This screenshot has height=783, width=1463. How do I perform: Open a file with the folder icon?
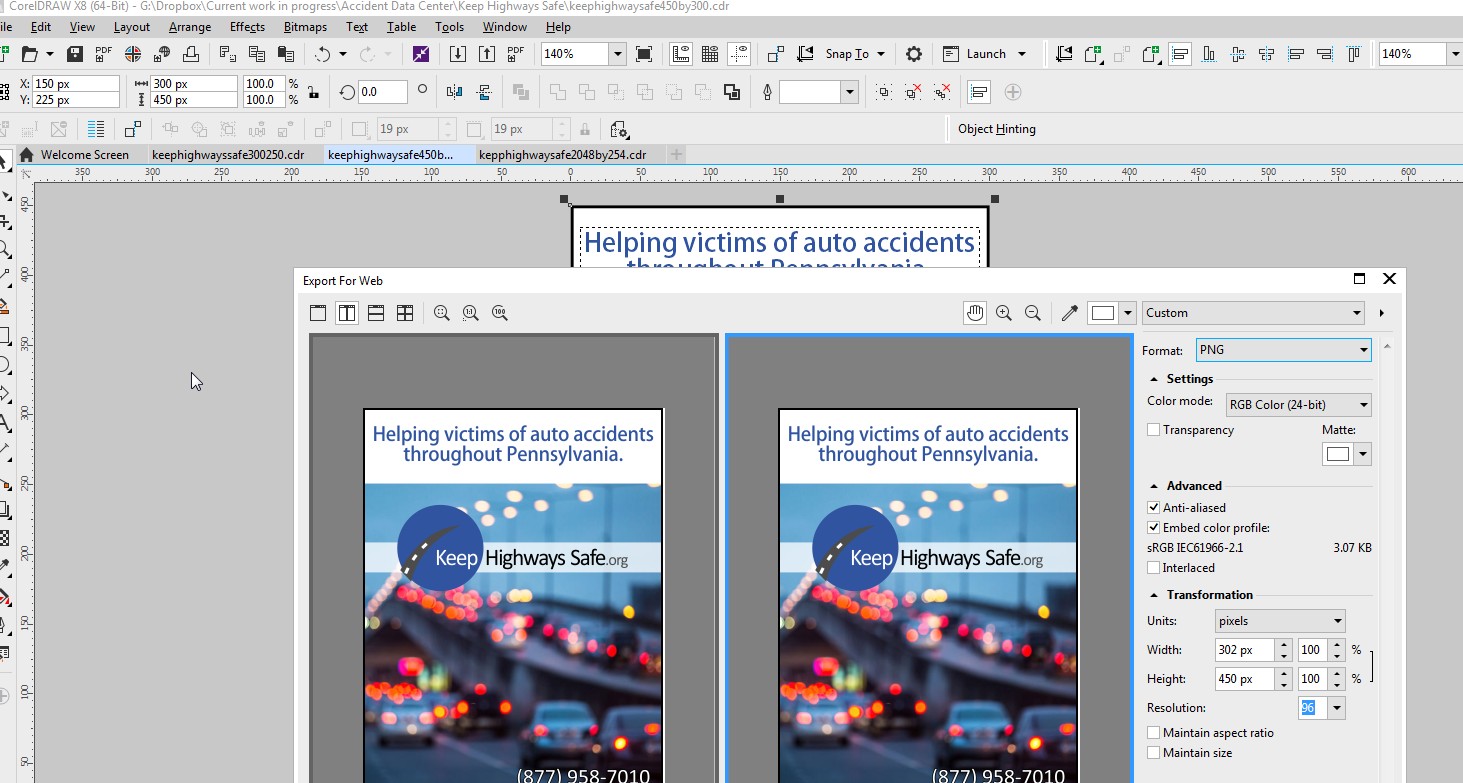click(30, 54)
